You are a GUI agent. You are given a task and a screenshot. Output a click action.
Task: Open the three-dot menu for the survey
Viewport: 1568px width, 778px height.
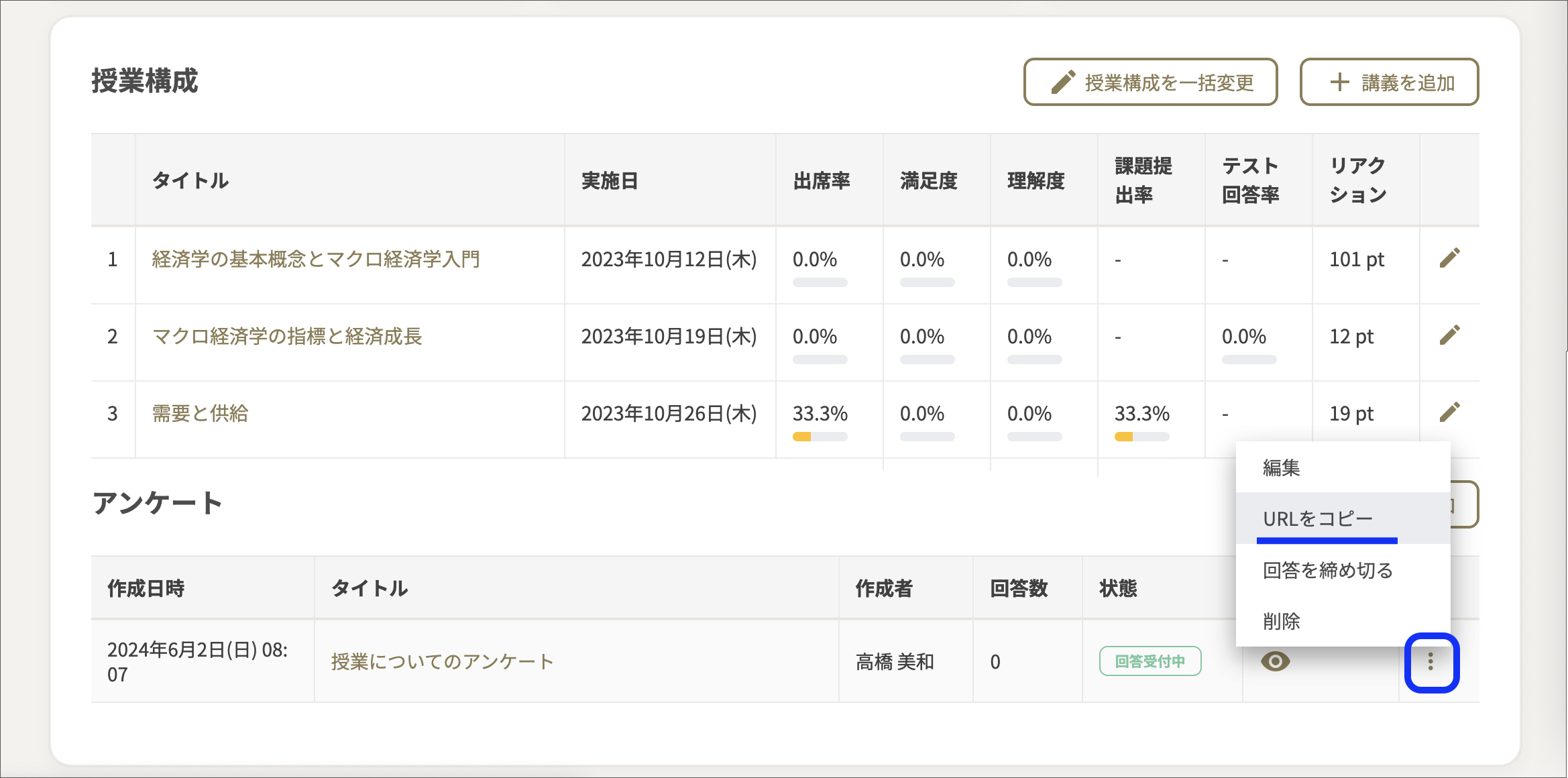point(1431,662)
